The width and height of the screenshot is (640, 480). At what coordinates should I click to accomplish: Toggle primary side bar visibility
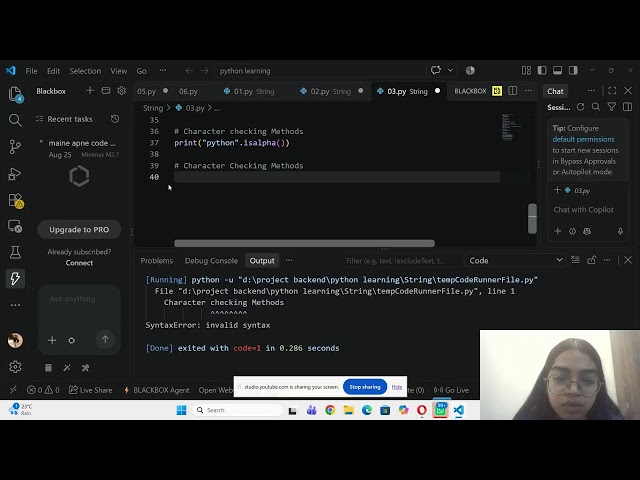[542, 70]
